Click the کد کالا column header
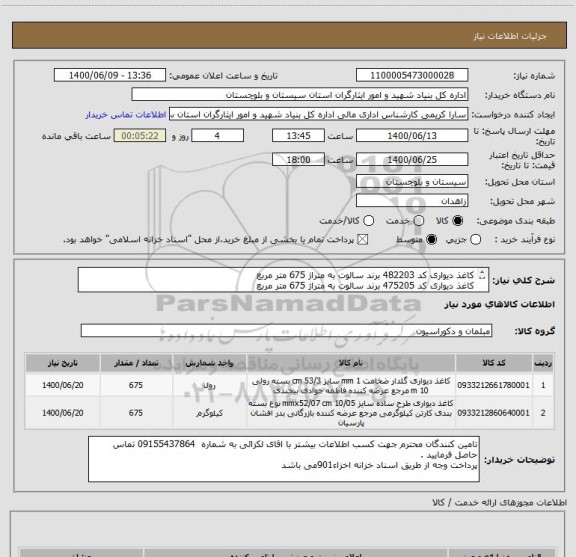The height and width of the screenshot is (557, 576). coord(494,363)
